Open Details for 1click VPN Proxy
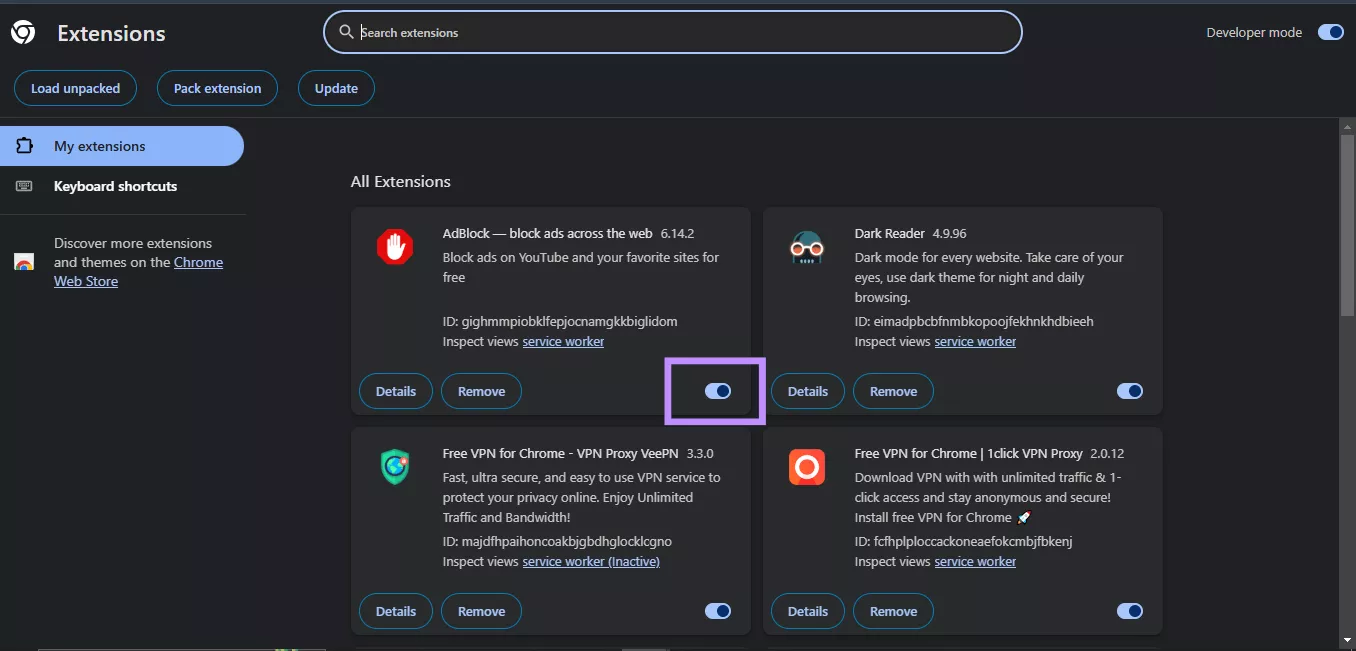Viewport: 1356px width, 651px height. pyautogui.click(x=808, y=611)
